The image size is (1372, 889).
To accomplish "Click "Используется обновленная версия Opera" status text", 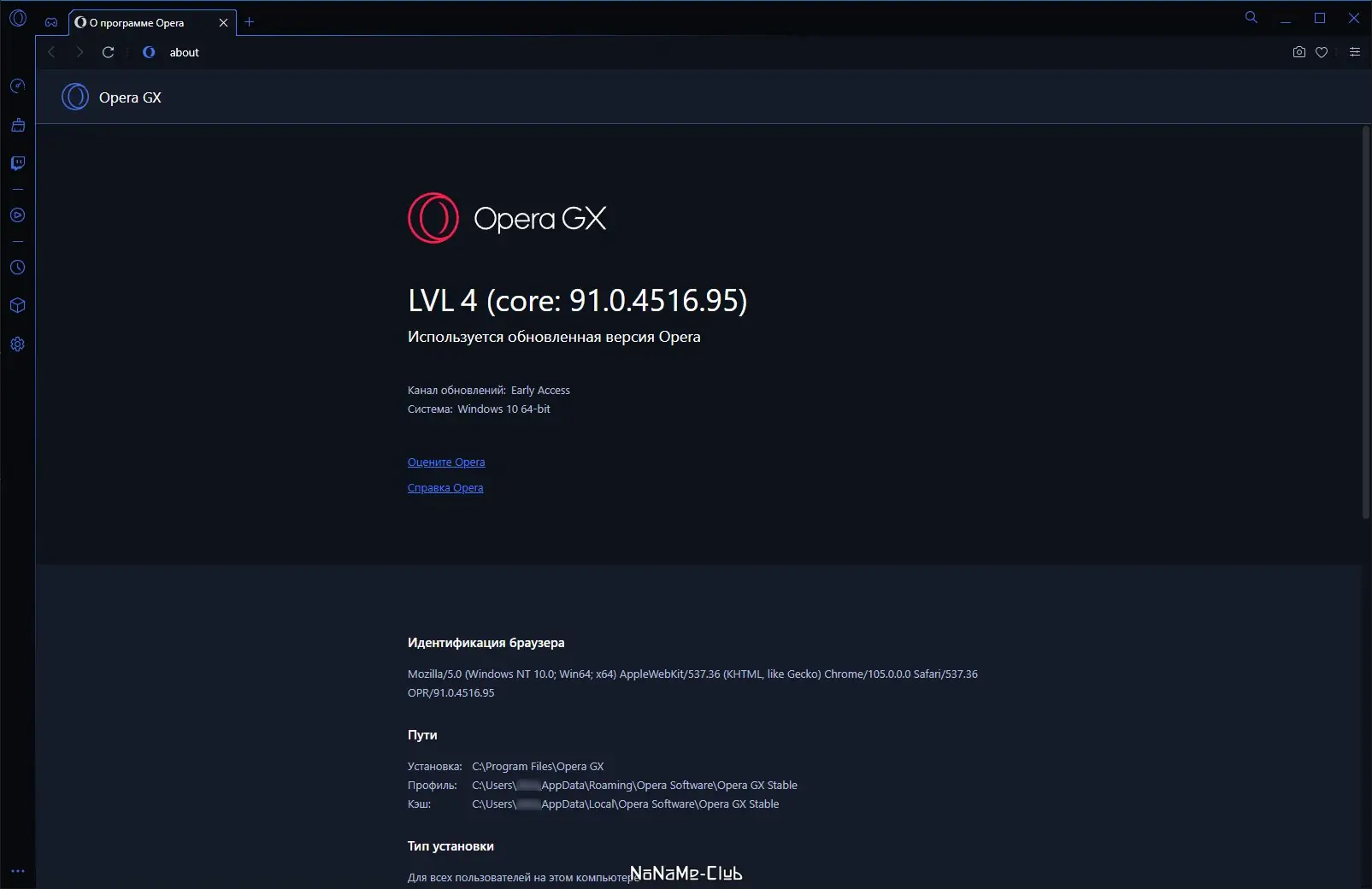I will (x=554, y=337).
